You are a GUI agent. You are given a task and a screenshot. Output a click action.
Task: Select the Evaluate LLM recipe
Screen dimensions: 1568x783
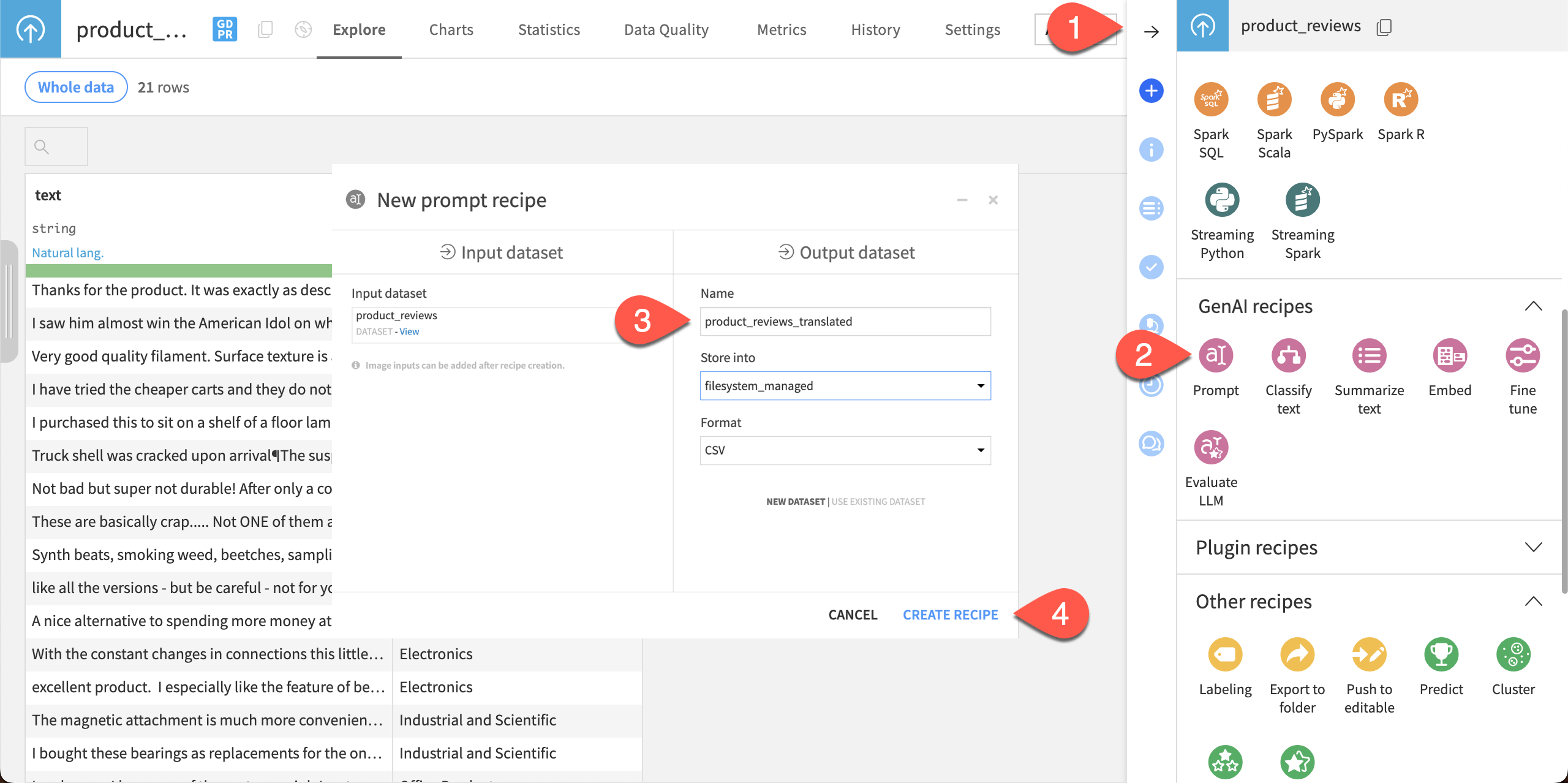pos(1212,447)
